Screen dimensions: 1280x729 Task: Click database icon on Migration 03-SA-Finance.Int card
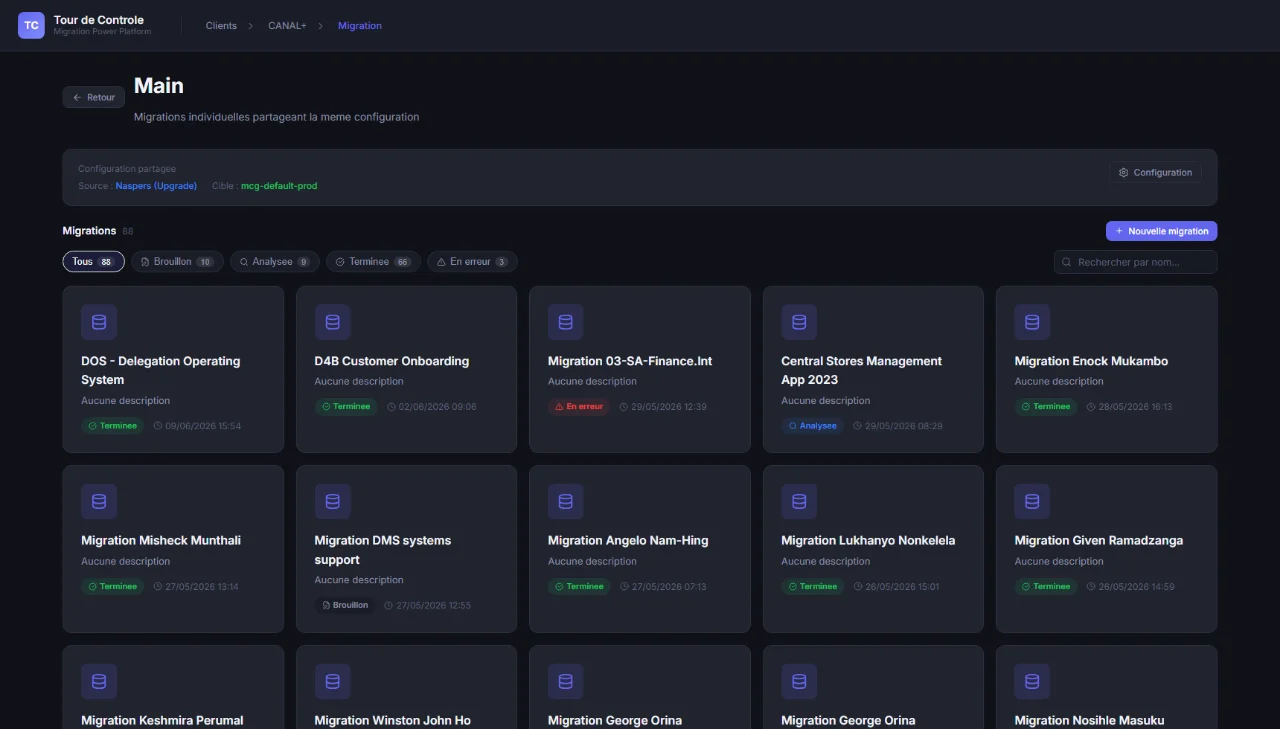565,322
